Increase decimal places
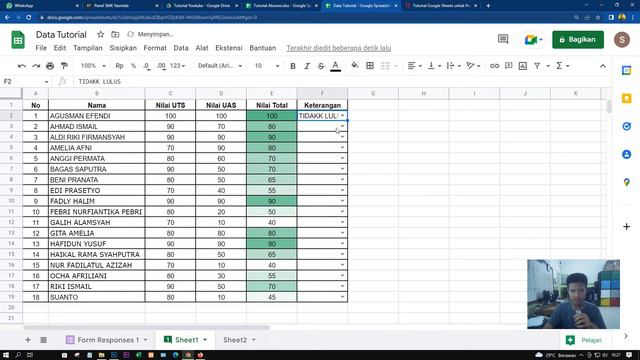 161,66
